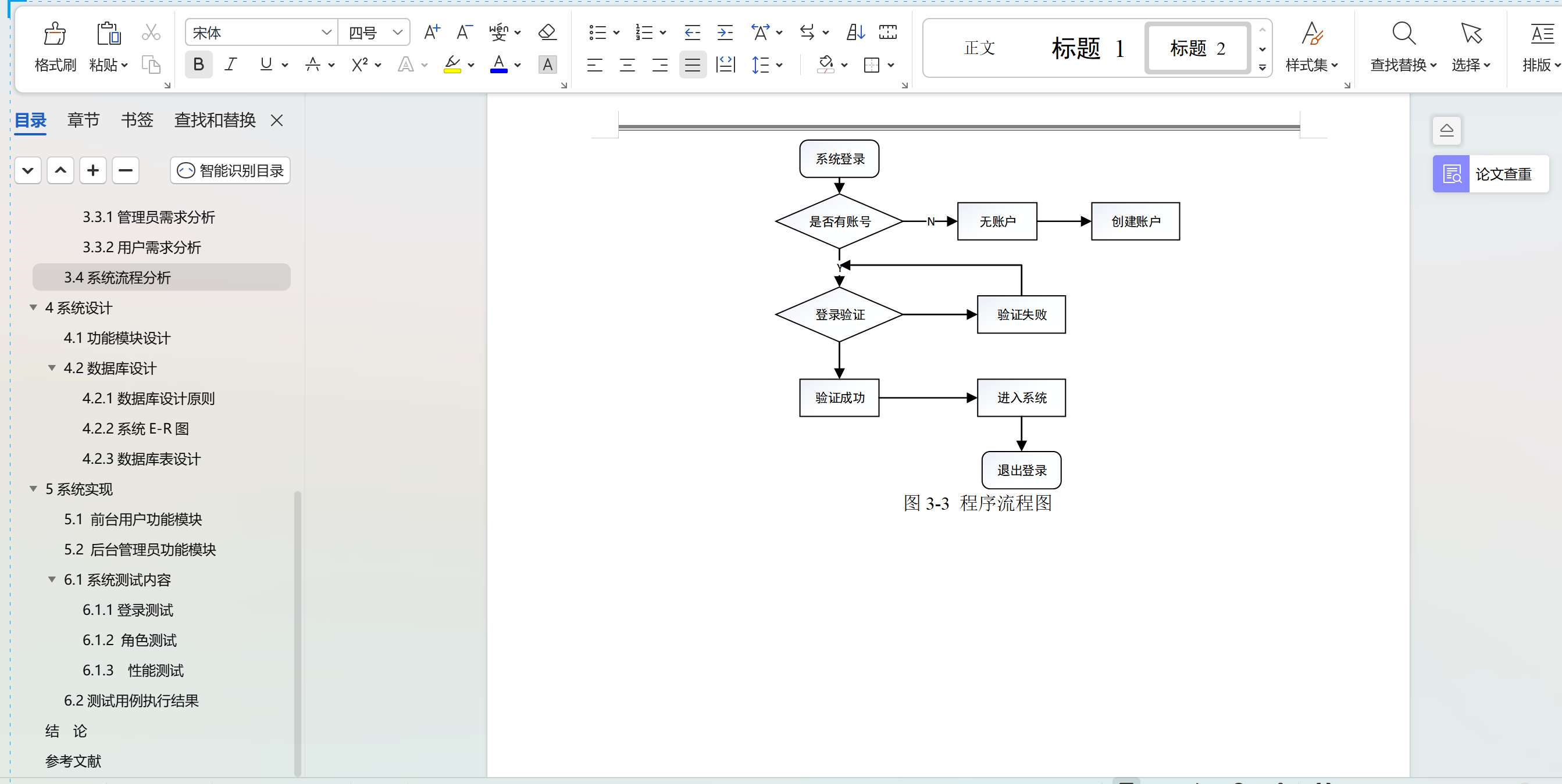Screen dimensions: 1562x784
Task: Toggle justified alignment button
Action: pyautogui.click(x=693, y=65)
